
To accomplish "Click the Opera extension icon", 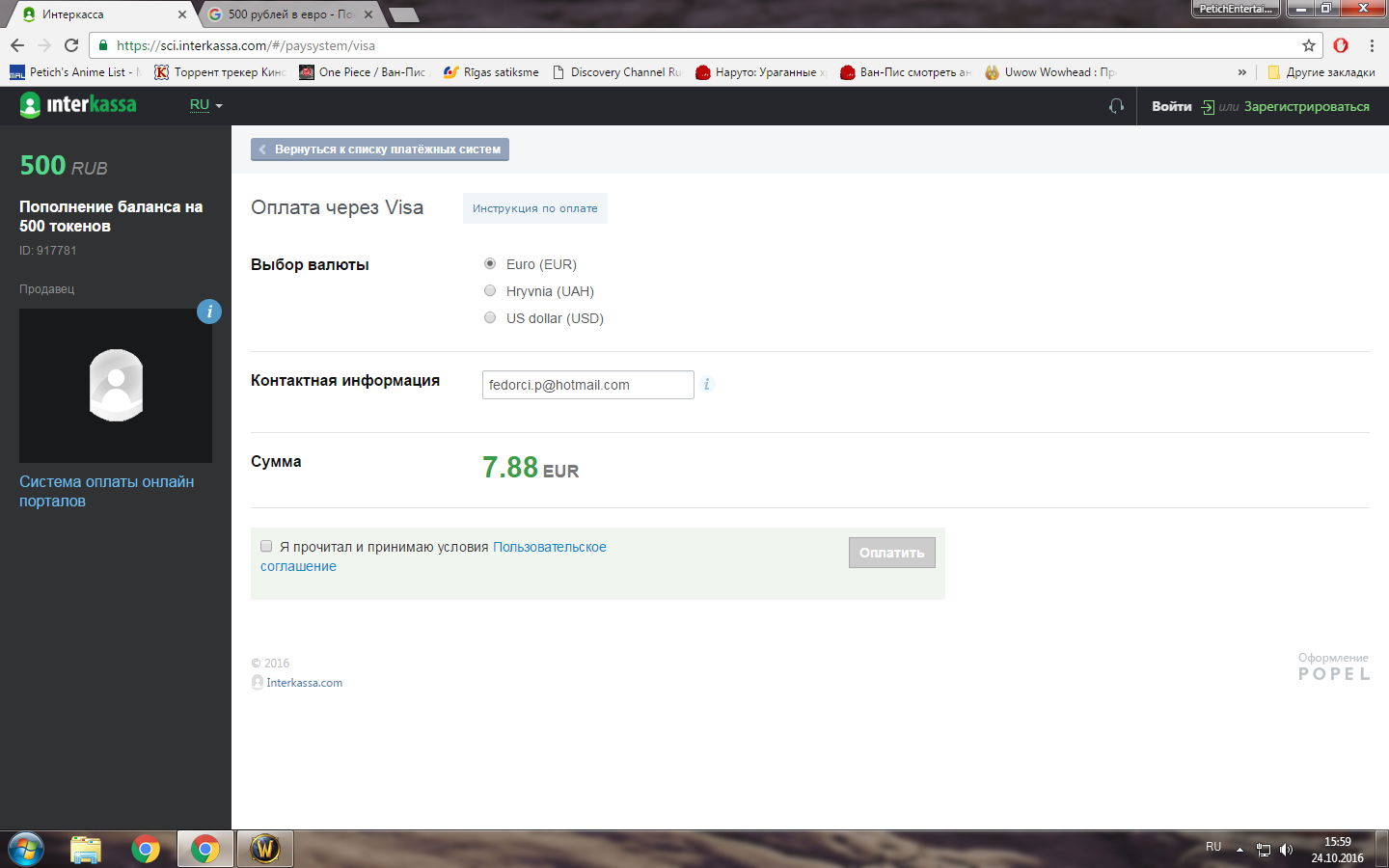I will tap(1341, 45).
